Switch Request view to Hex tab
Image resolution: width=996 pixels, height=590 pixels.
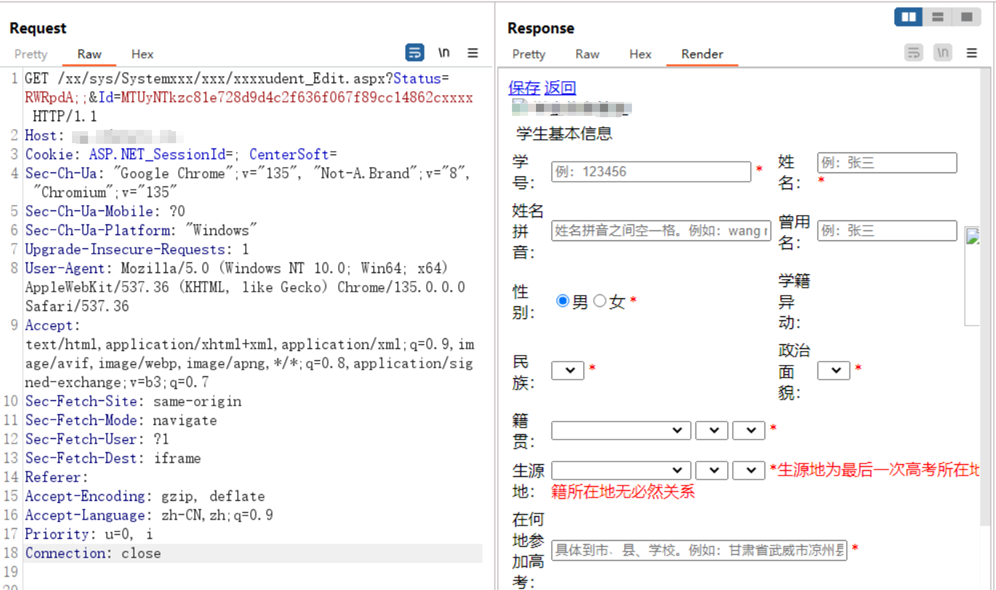point(142,54)
